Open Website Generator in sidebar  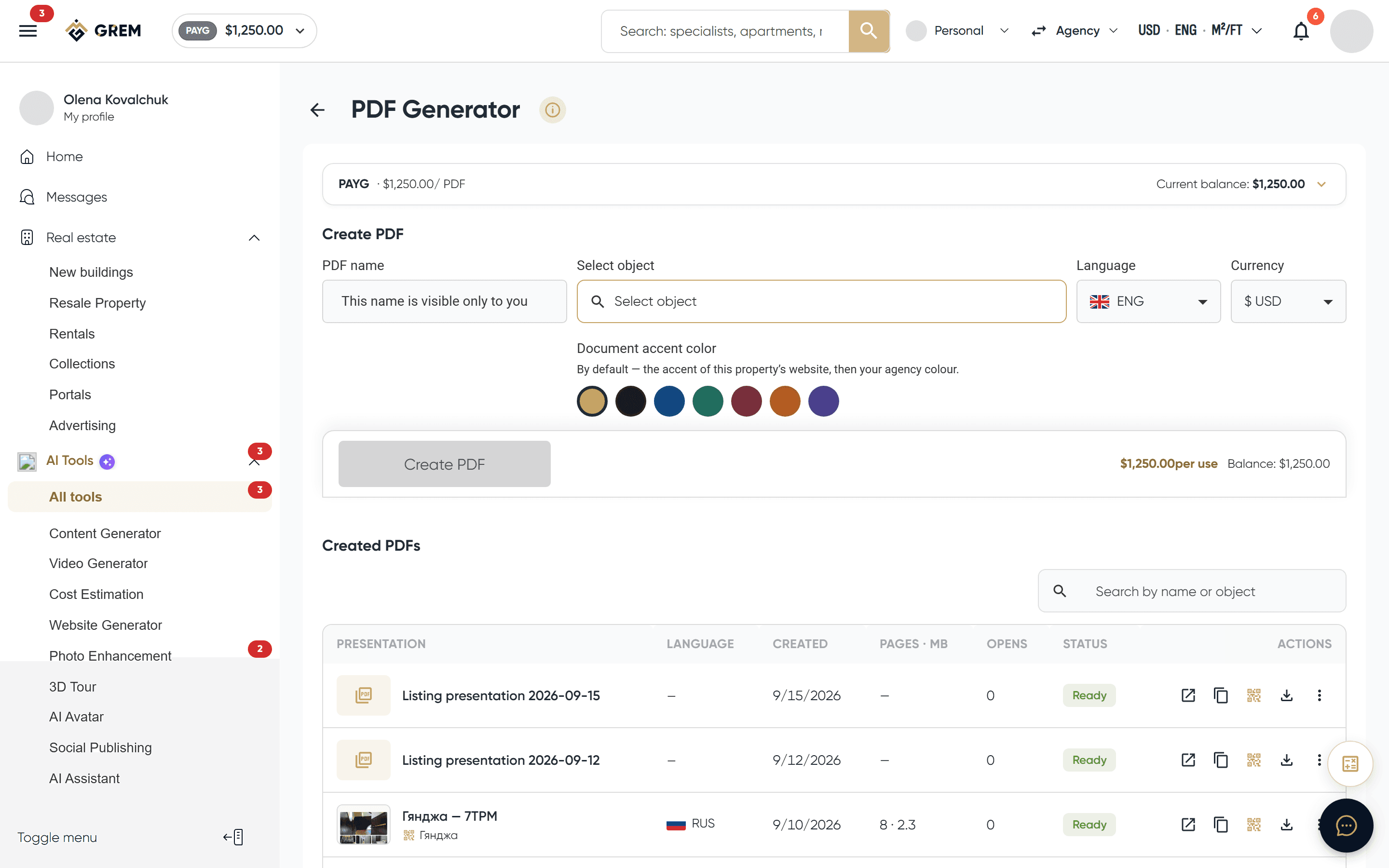(105, 624)
